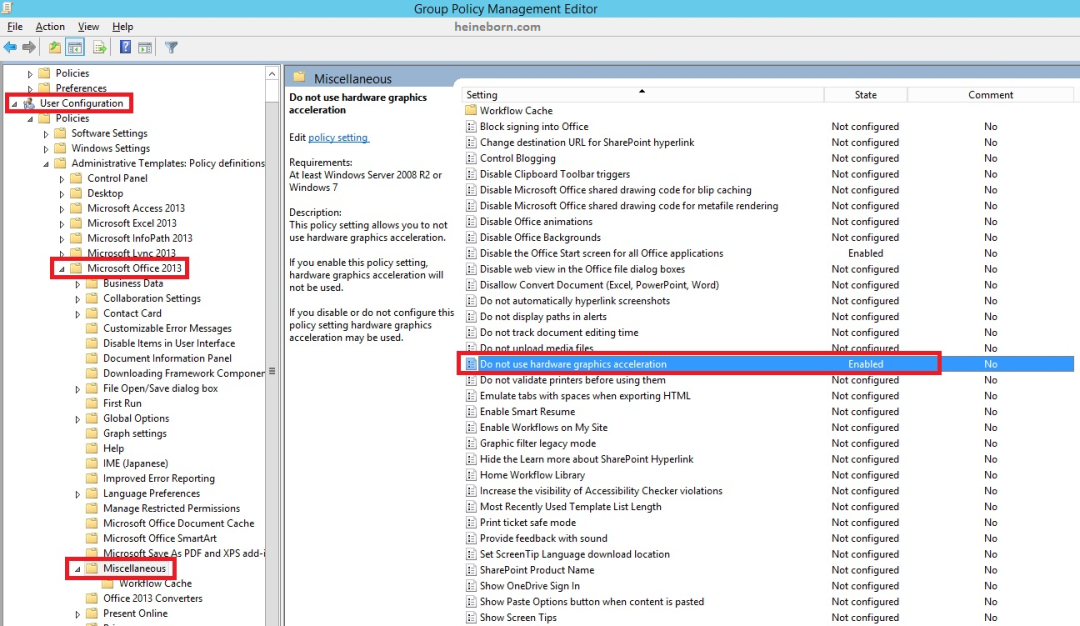This screenshot has width=1080, height=626.
Task: Go back using the blue Back arrow
Action: pos(10,48)
